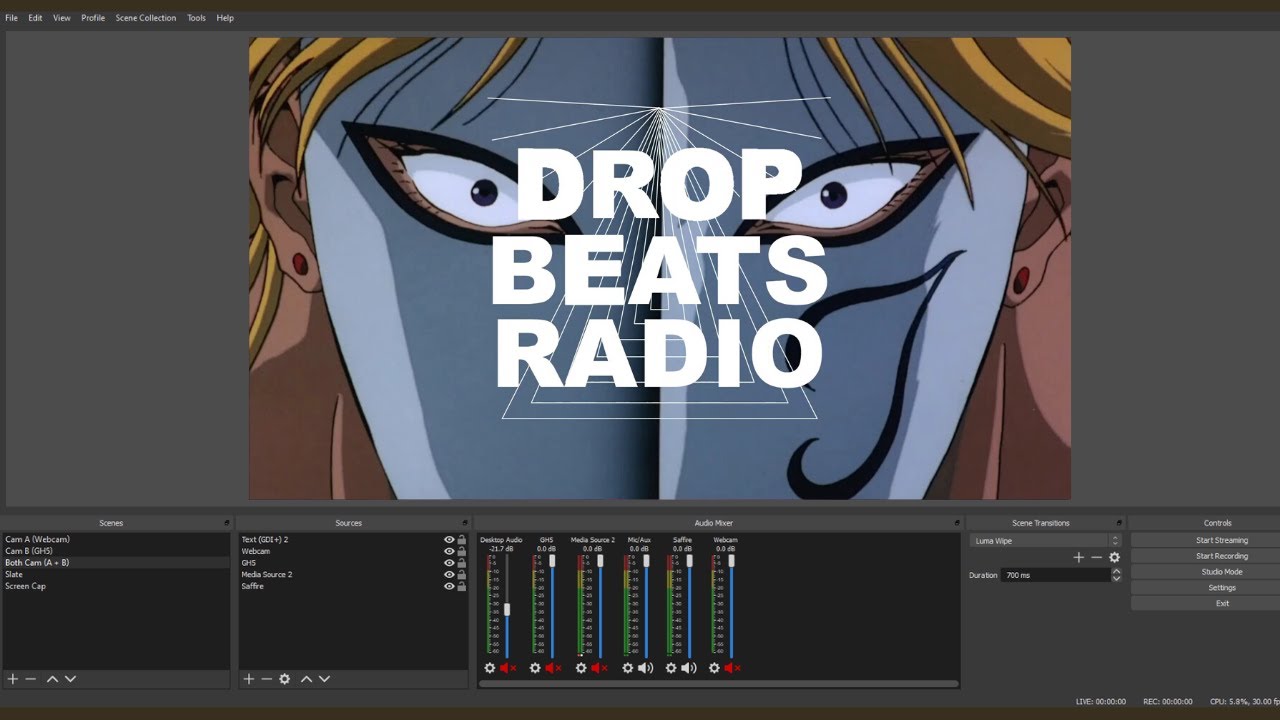
Task: Remove selected scene with minus icon
Action: pyautogui.click(x=31, y=679)
